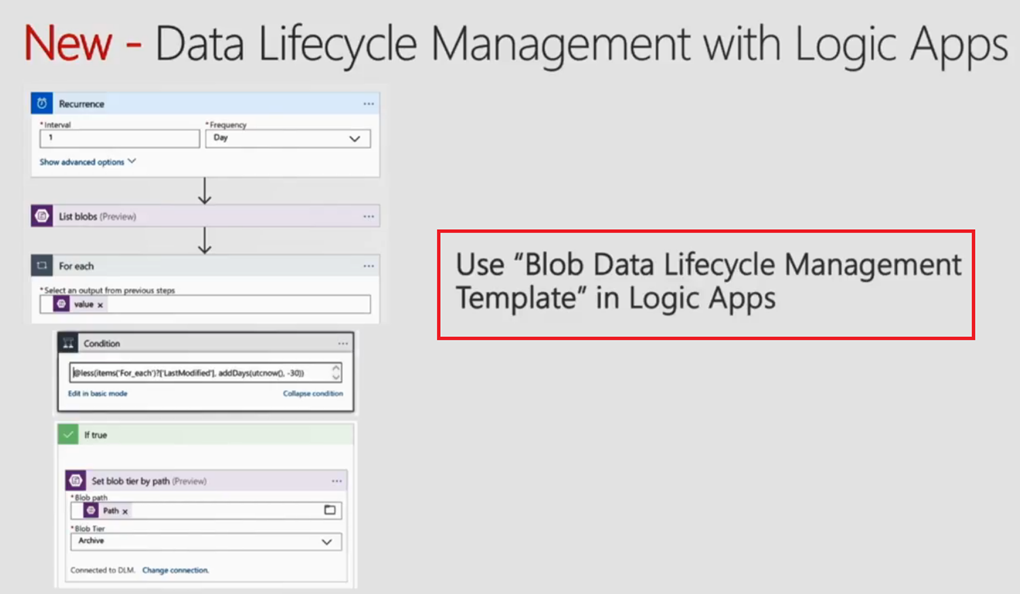This screenshot has height=594, width=1020.
Task: Remove the Path token from Blob path
Action: [x=125, y=511]
